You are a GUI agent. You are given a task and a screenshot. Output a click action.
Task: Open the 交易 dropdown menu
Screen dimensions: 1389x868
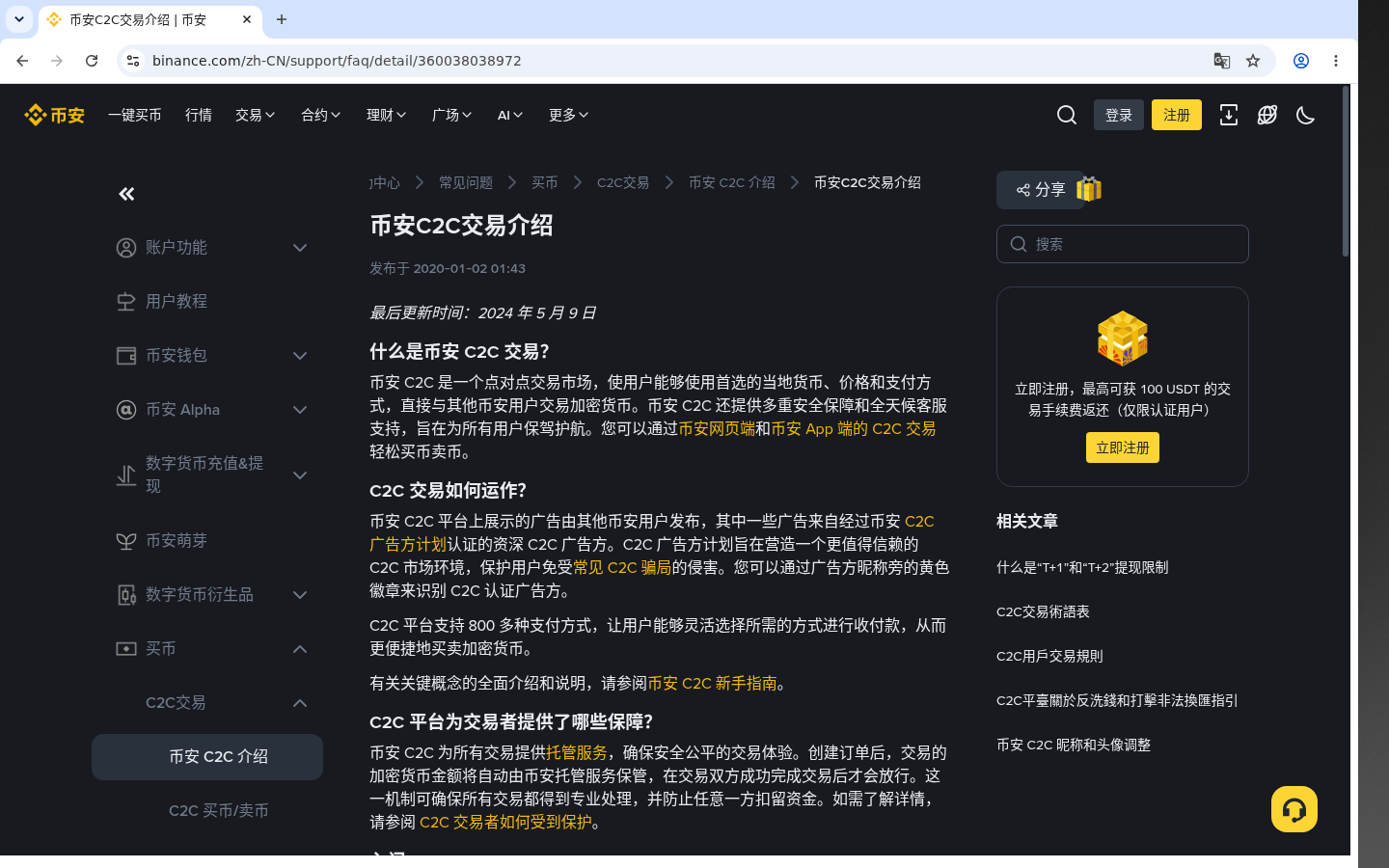[256, 115]
